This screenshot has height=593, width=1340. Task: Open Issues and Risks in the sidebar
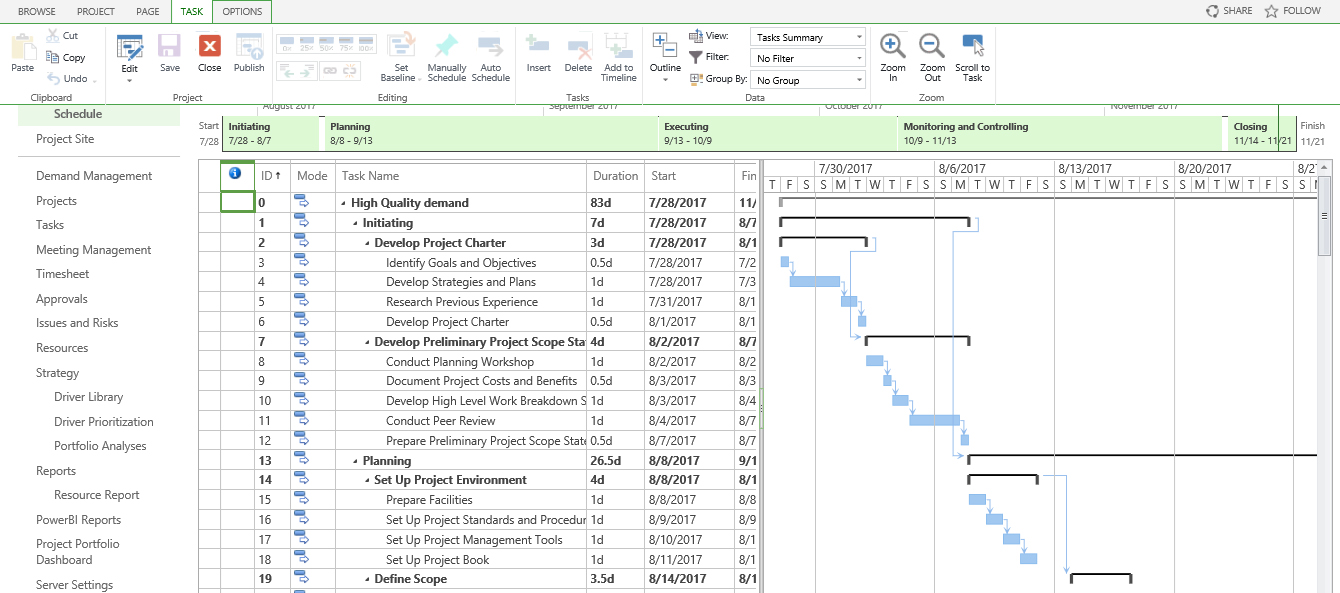(x=77, y=323)
